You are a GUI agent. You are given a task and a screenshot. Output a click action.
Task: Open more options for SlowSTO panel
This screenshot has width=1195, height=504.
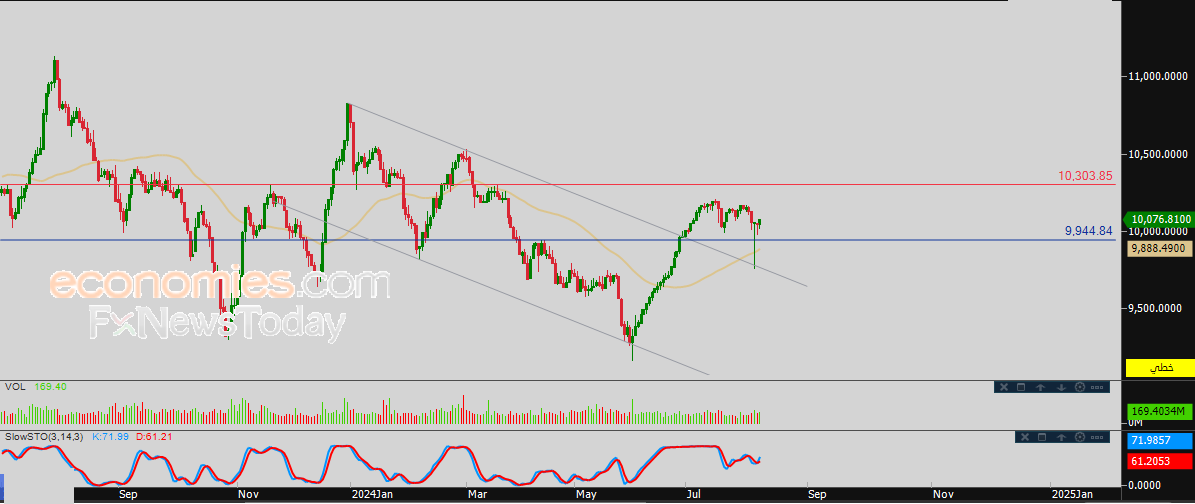click(x=1097, y=437)
